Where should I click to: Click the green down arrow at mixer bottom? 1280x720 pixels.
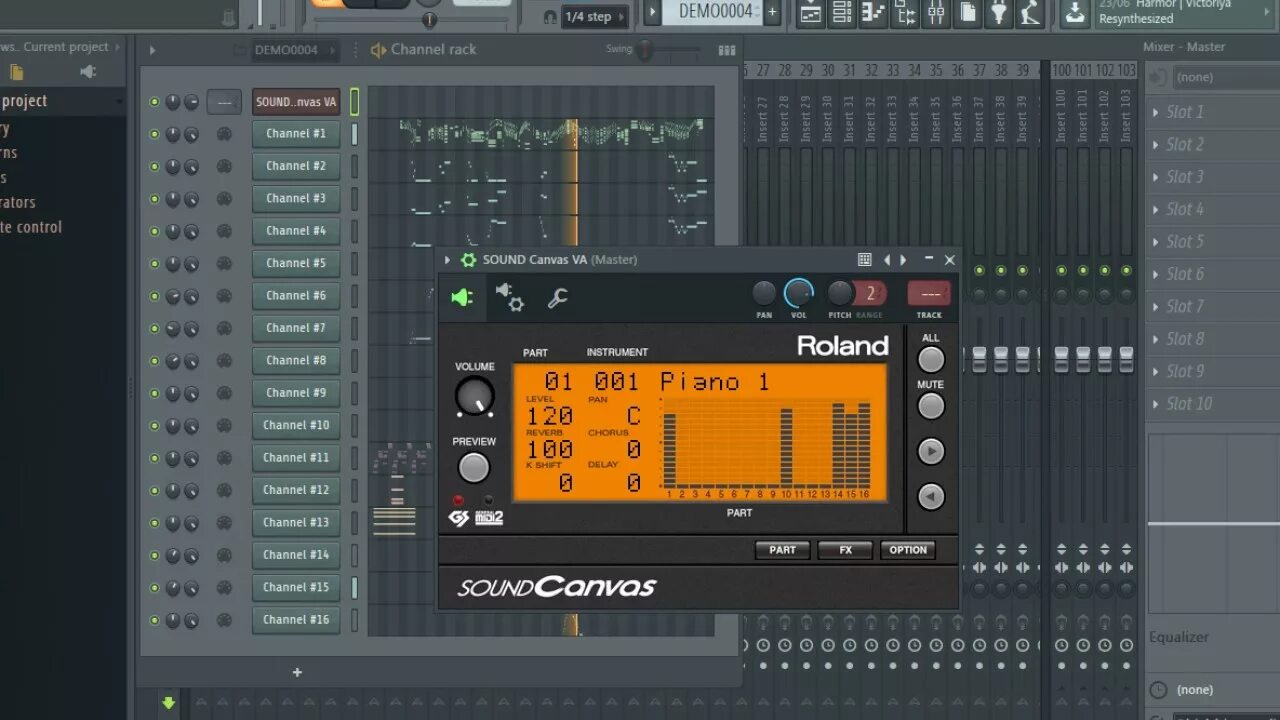coord(168,703)
